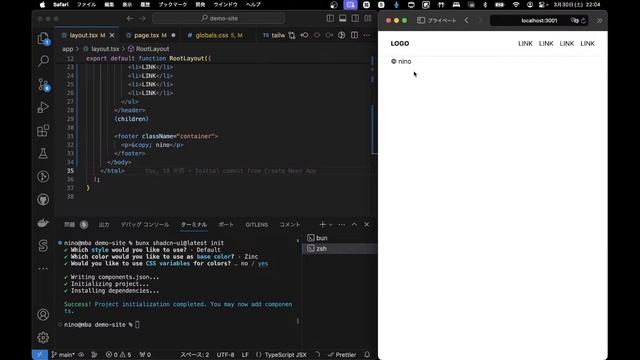The width and height of the screenshot is (640, 360).
Task: Open the Output panel tab
Action: pos(104,224)
